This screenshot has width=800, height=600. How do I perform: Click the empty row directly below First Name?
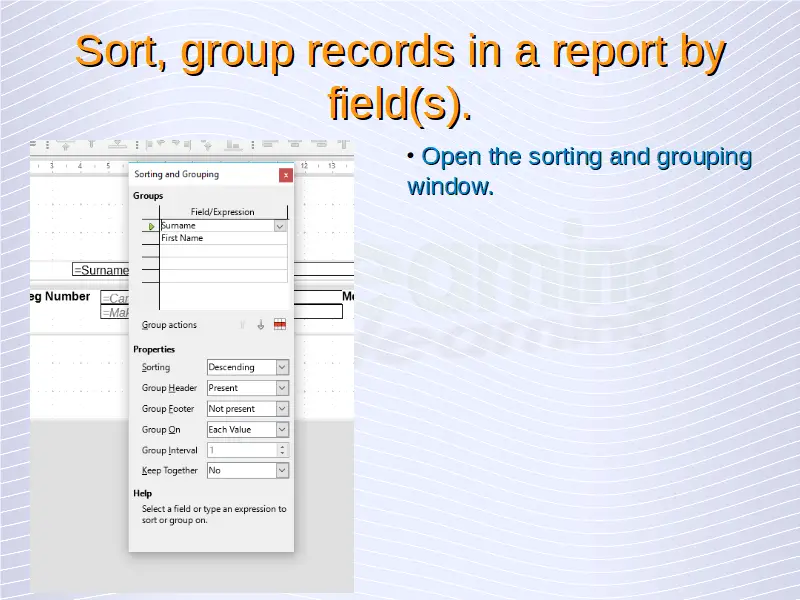(x=223, y=251)
